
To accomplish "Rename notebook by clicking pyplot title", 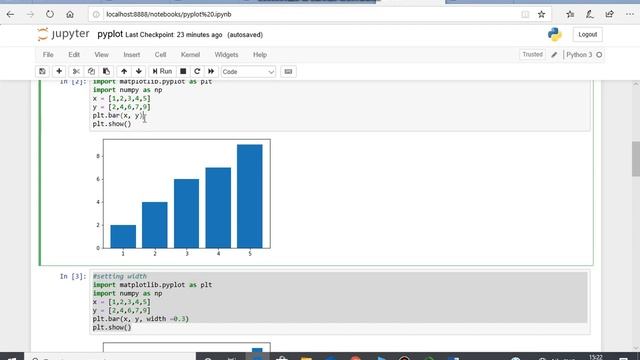I will pos(110,34).
